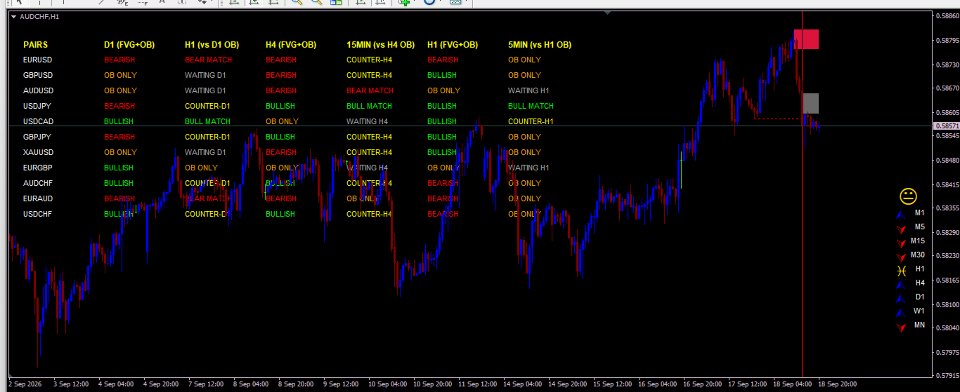Click the 2 Sep 2026 date label
The width and height of the screenshot is (960, 392).
(24, 384)
